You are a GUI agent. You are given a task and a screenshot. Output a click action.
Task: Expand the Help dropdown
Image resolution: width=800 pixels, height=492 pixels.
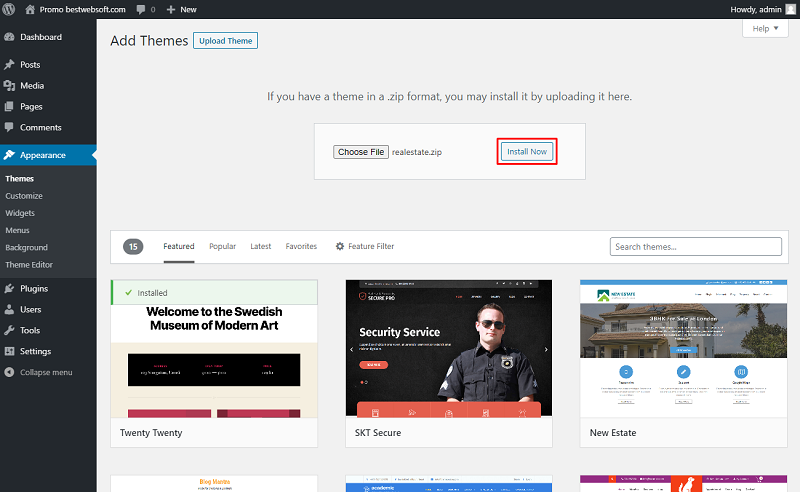coord(765,29)
